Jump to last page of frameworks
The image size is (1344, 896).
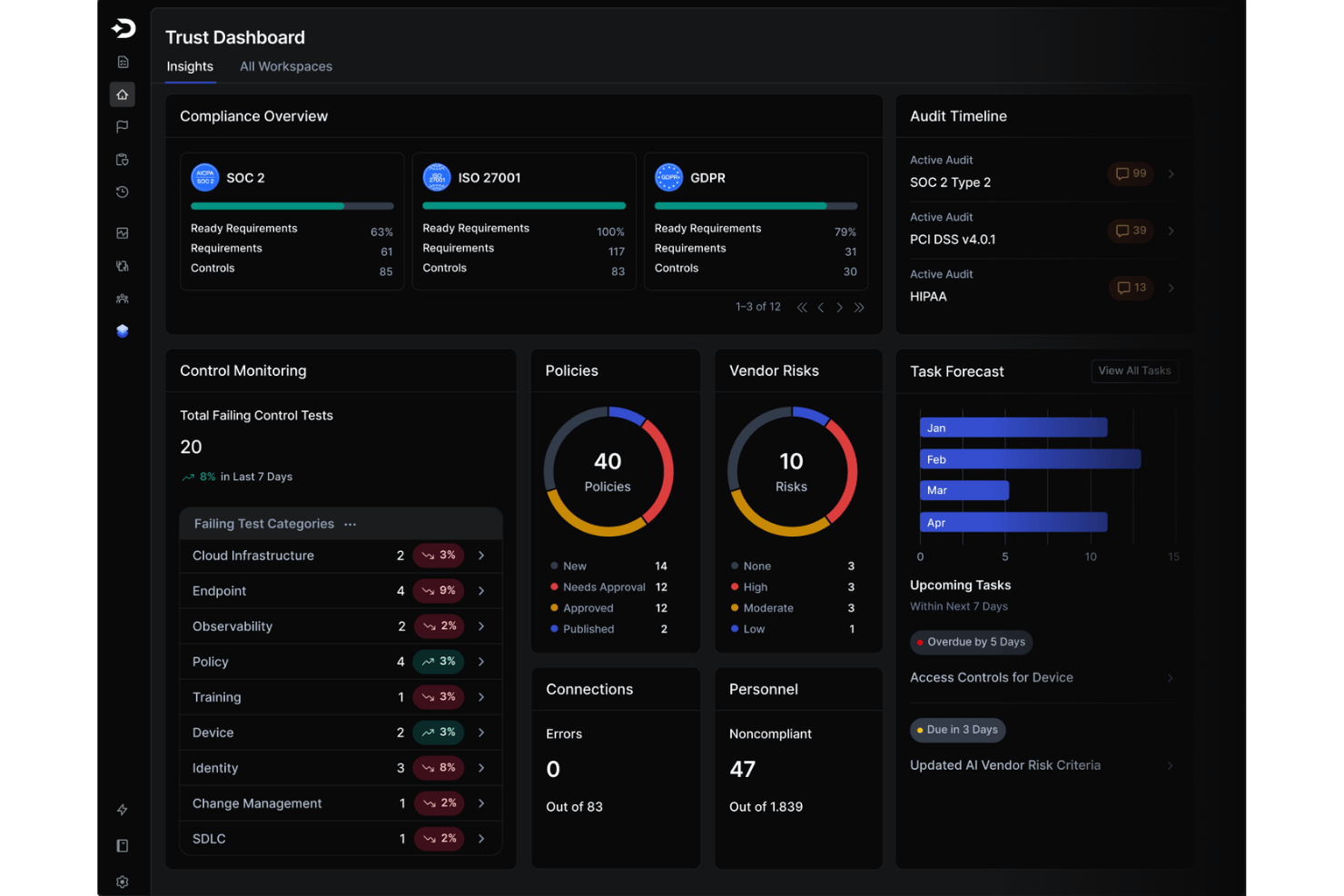pyautogui.click(x=859, y=308)
